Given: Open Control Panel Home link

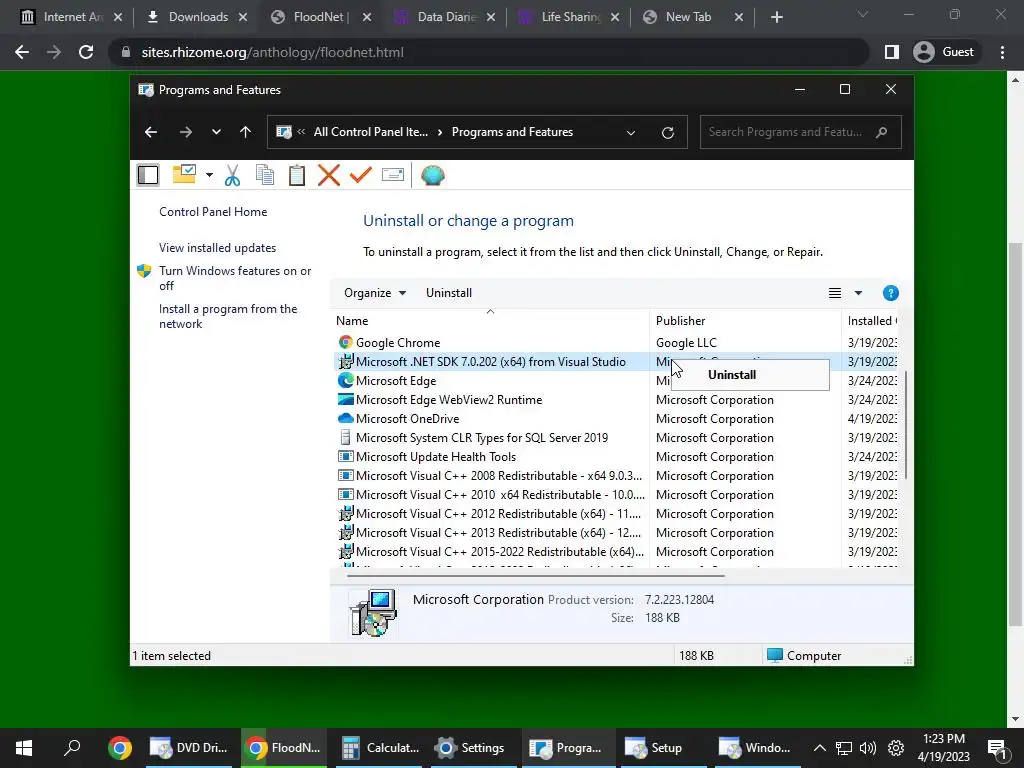Looking at the screenshot, I should (213, 212).
